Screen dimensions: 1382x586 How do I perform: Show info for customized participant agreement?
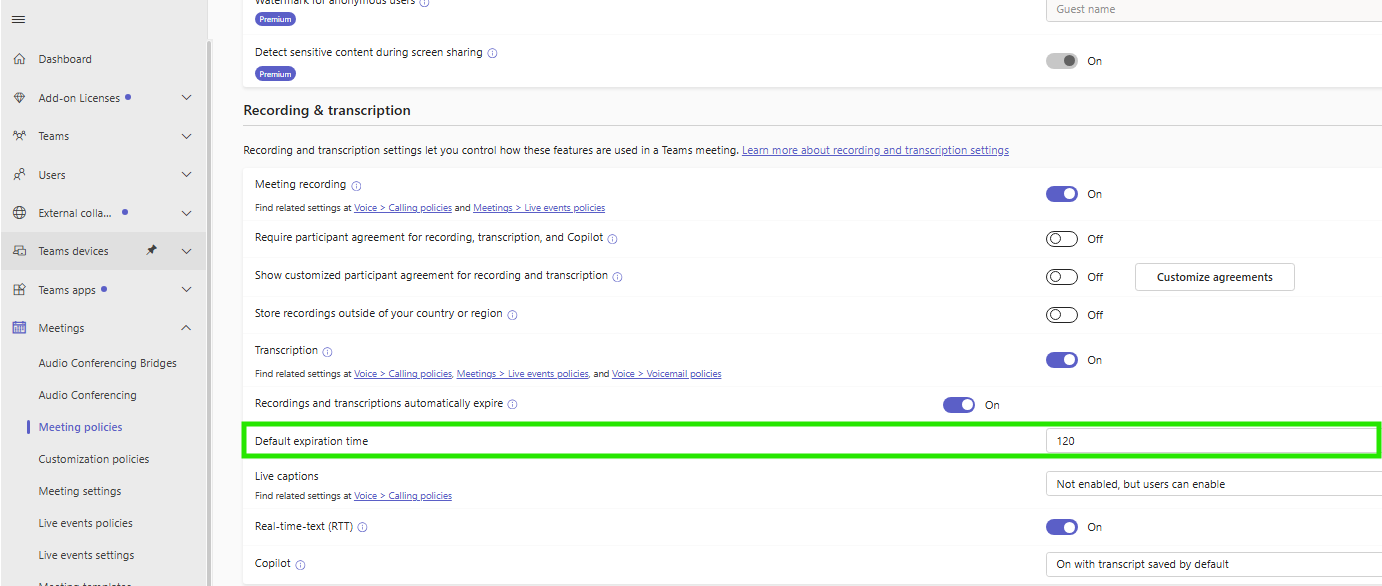[x=617, y=277]
